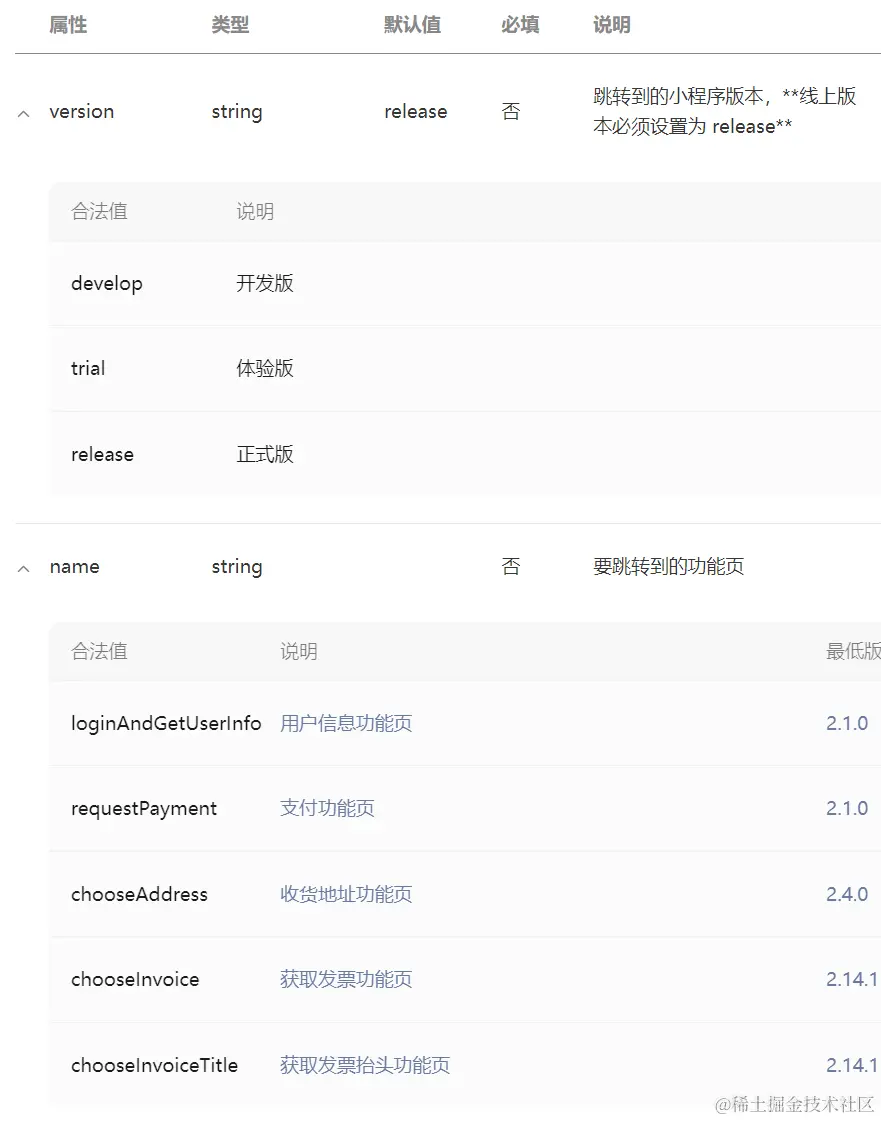The image size is (881, 1121).
Task: Select loginAndGetUserInfo value
Action: point(166,724)
